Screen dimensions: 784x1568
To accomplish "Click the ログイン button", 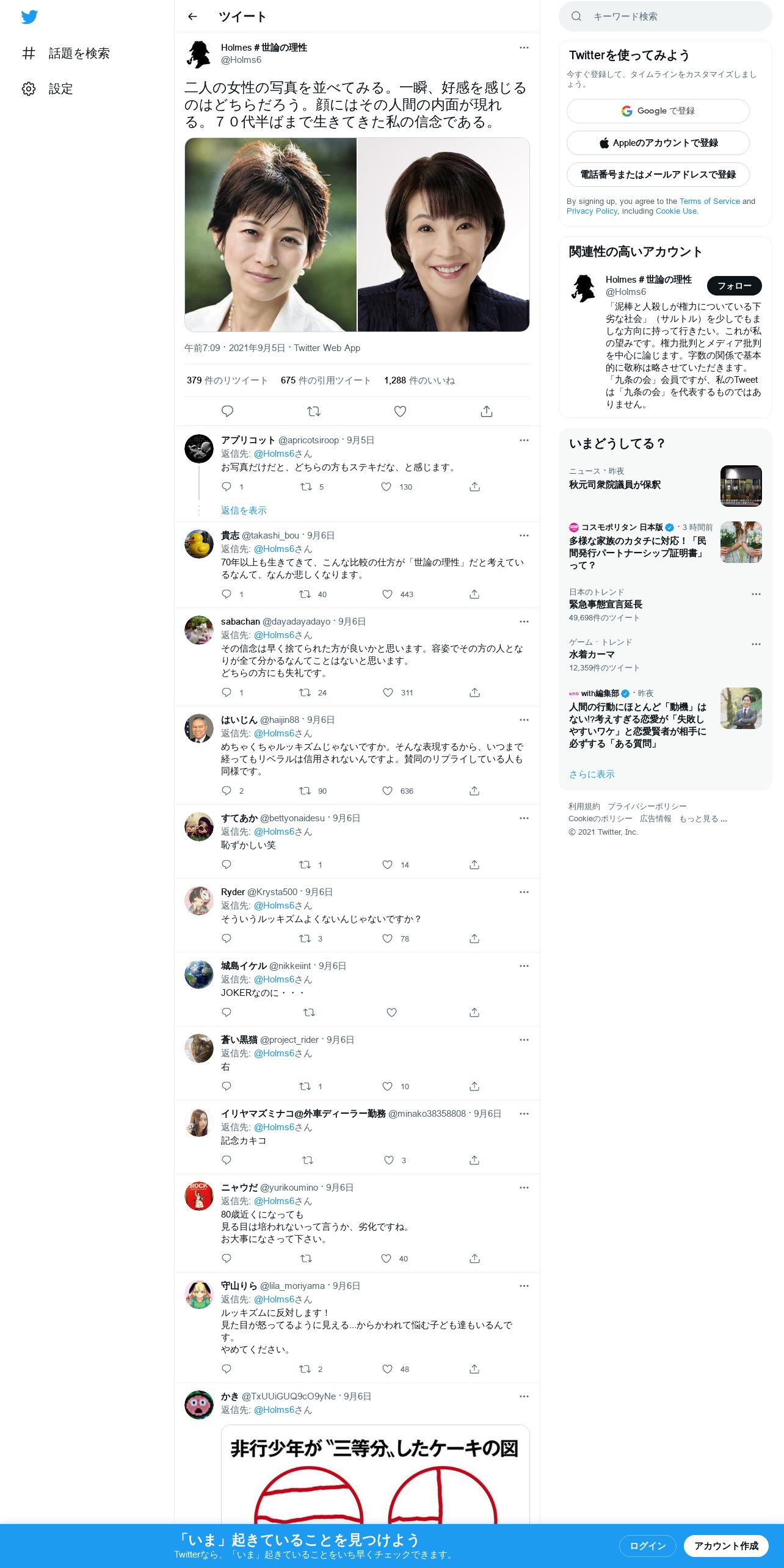I will (647, 1545).
